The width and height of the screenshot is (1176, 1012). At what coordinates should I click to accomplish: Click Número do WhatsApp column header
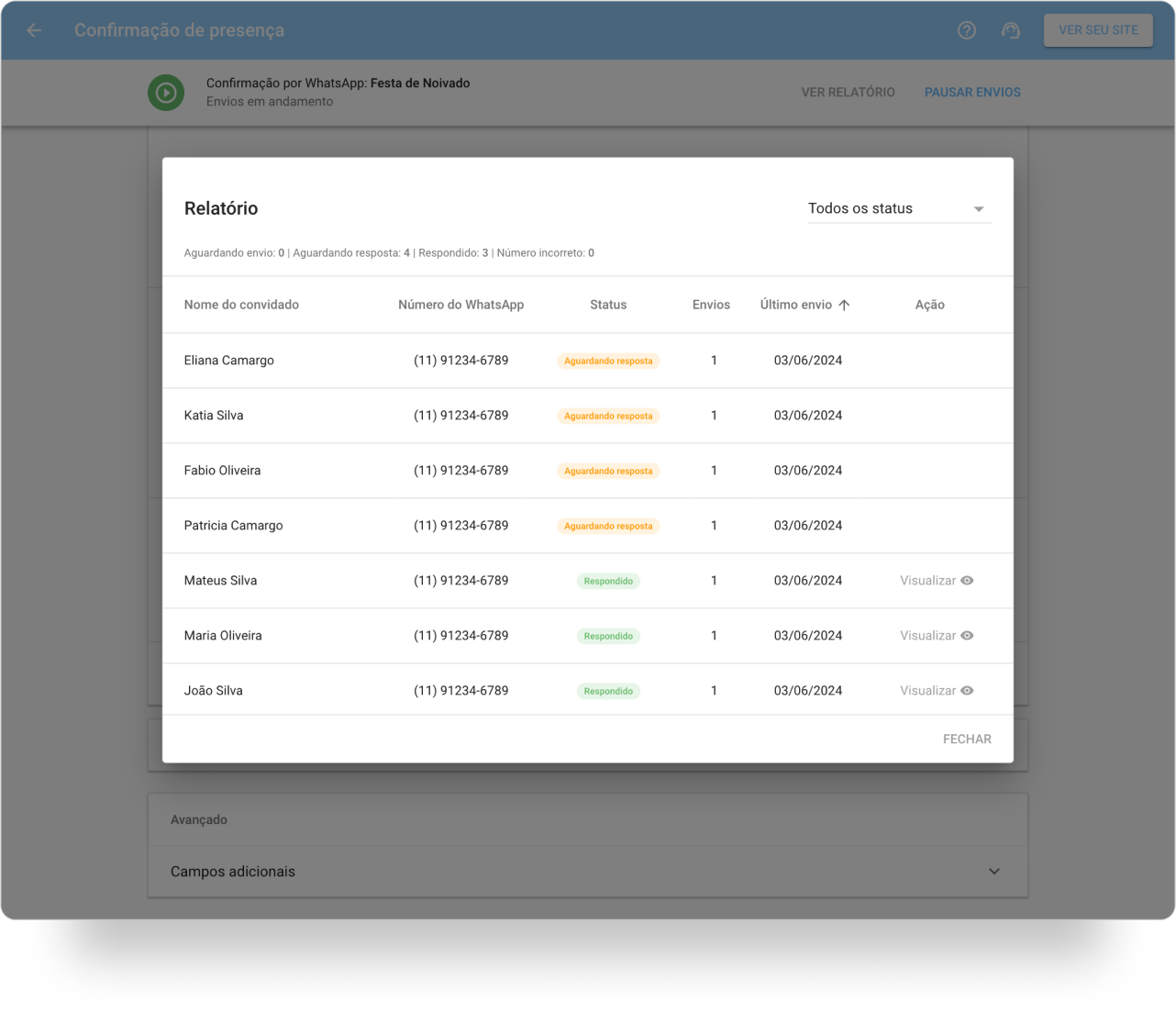[x=460, y=305]
